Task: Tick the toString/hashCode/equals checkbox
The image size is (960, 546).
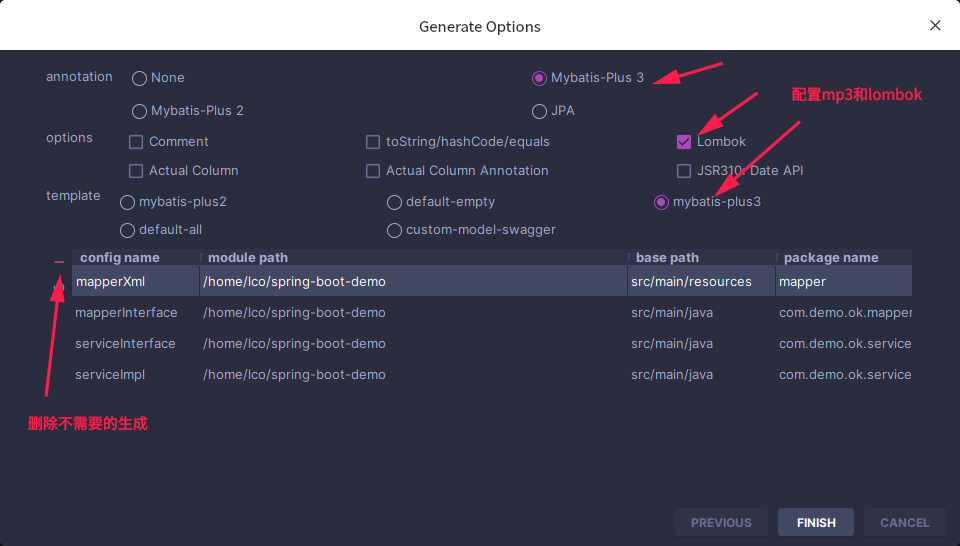Action: click(373, 142)
